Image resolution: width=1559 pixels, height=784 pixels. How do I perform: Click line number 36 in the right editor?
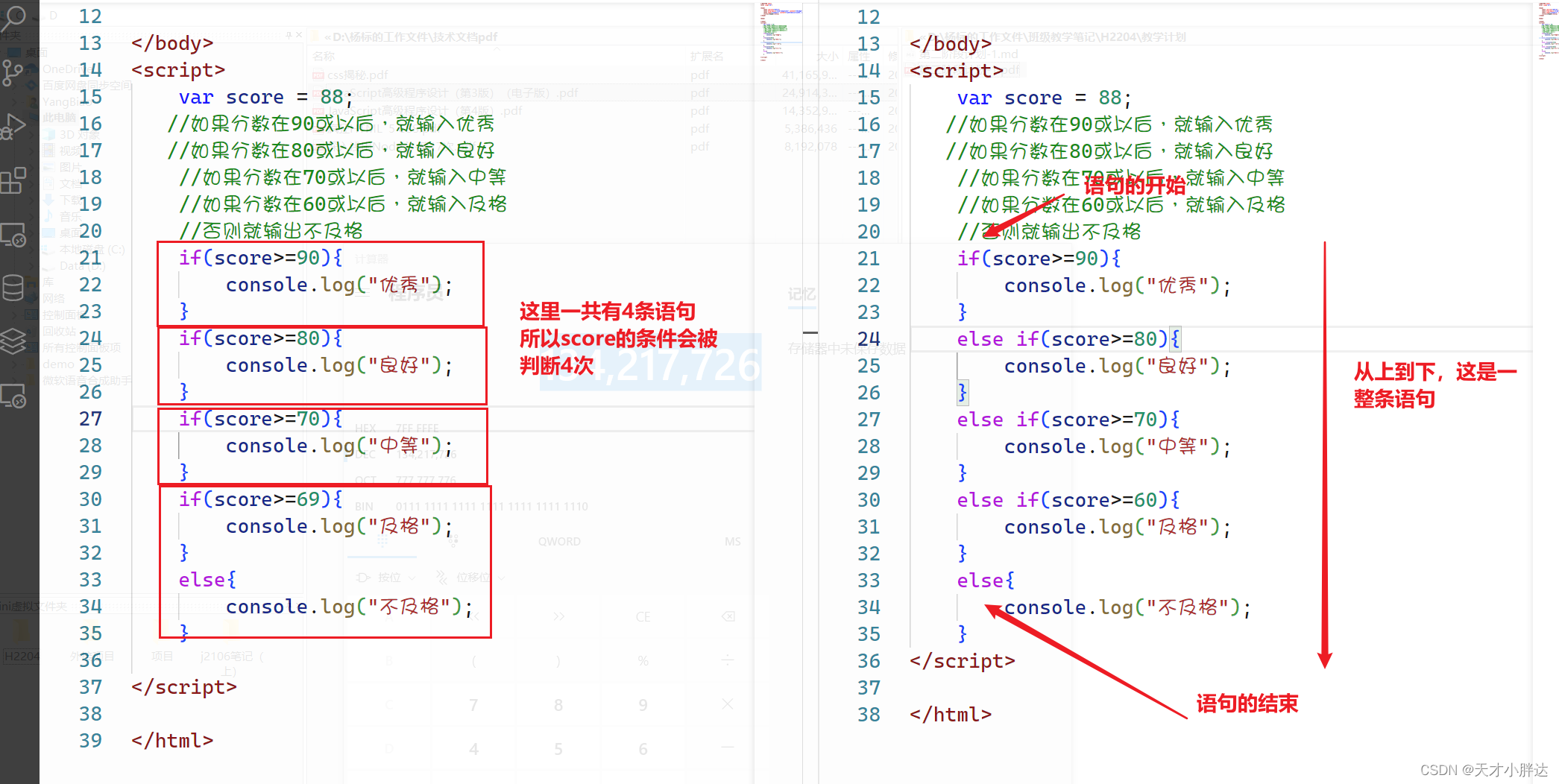[869, 661]
